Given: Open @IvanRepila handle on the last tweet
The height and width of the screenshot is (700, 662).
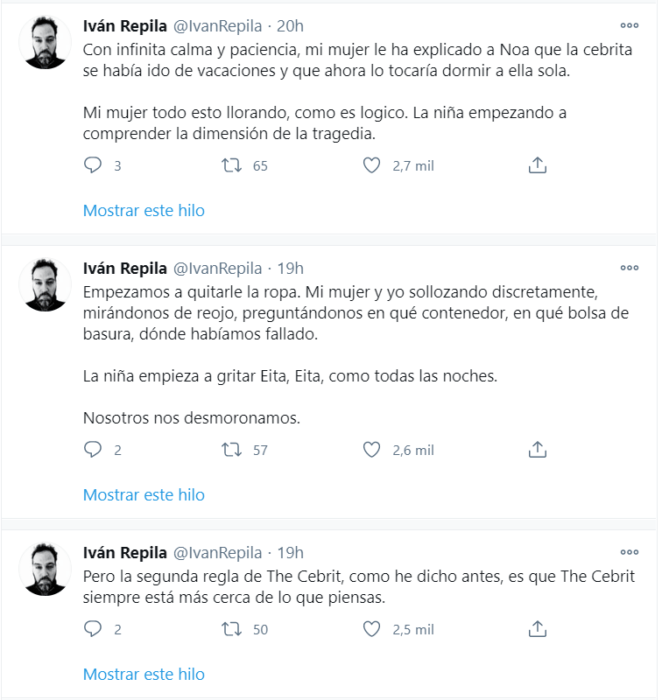Looking at the screenshot, I should (217, 553).
